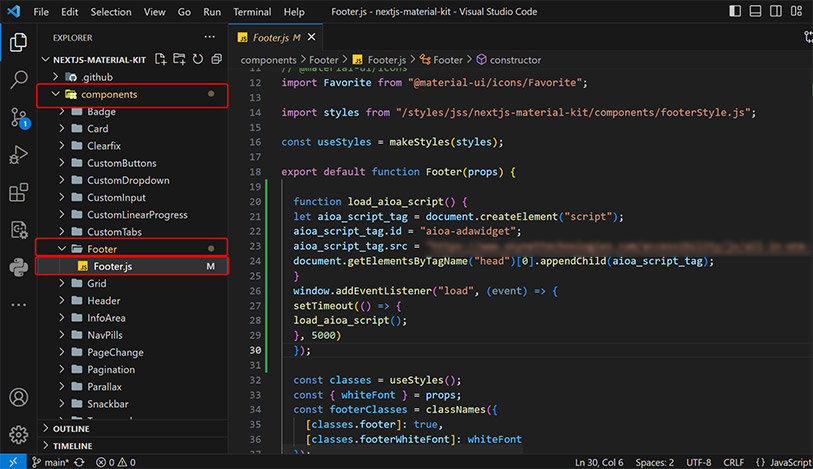813x469 pixels.
Task: Open the Accounts menu icon
Action: tap(19, 397)
